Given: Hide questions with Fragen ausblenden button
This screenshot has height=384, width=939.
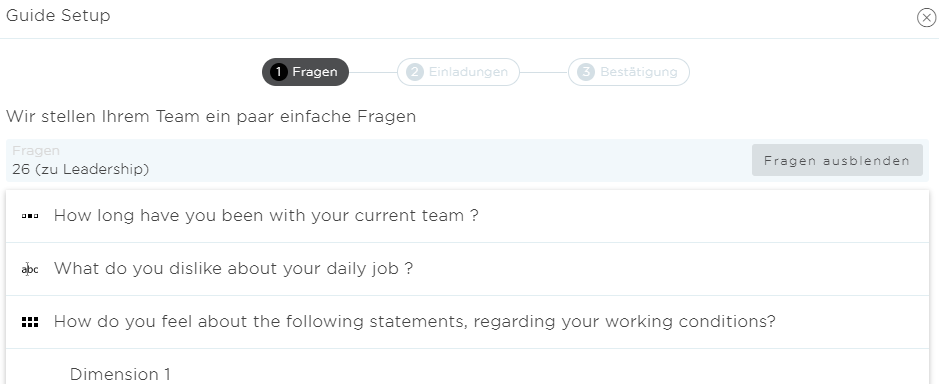Looking at the screenshot, I should 837,161.
